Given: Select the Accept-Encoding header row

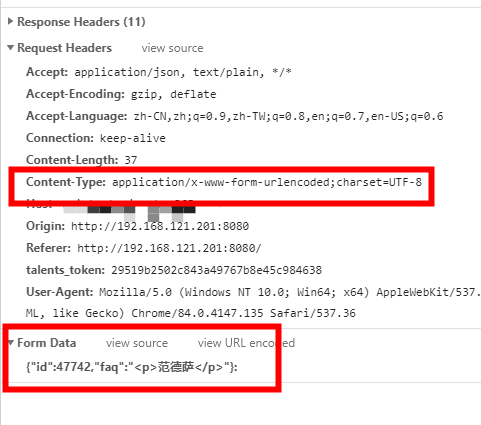Looking at the screenshot, I should (121, 94).
